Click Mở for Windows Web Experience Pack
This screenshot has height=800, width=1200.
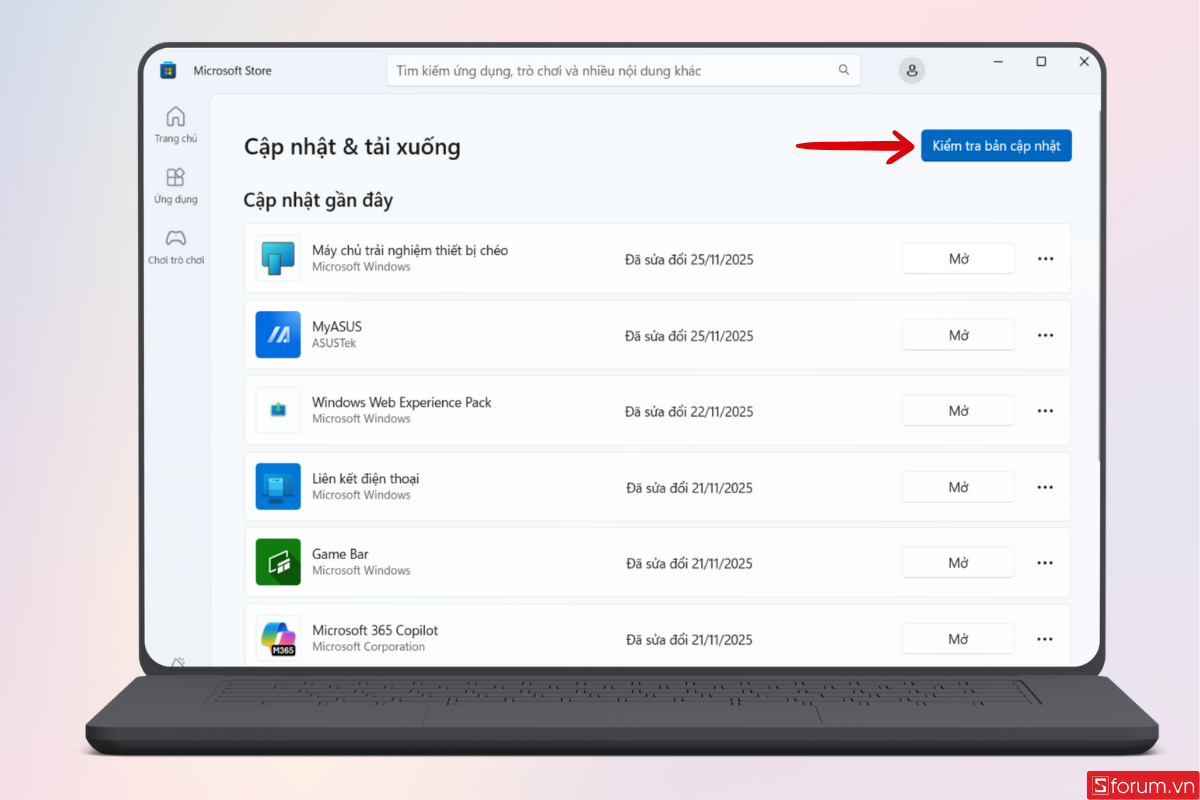click(958, 411)
